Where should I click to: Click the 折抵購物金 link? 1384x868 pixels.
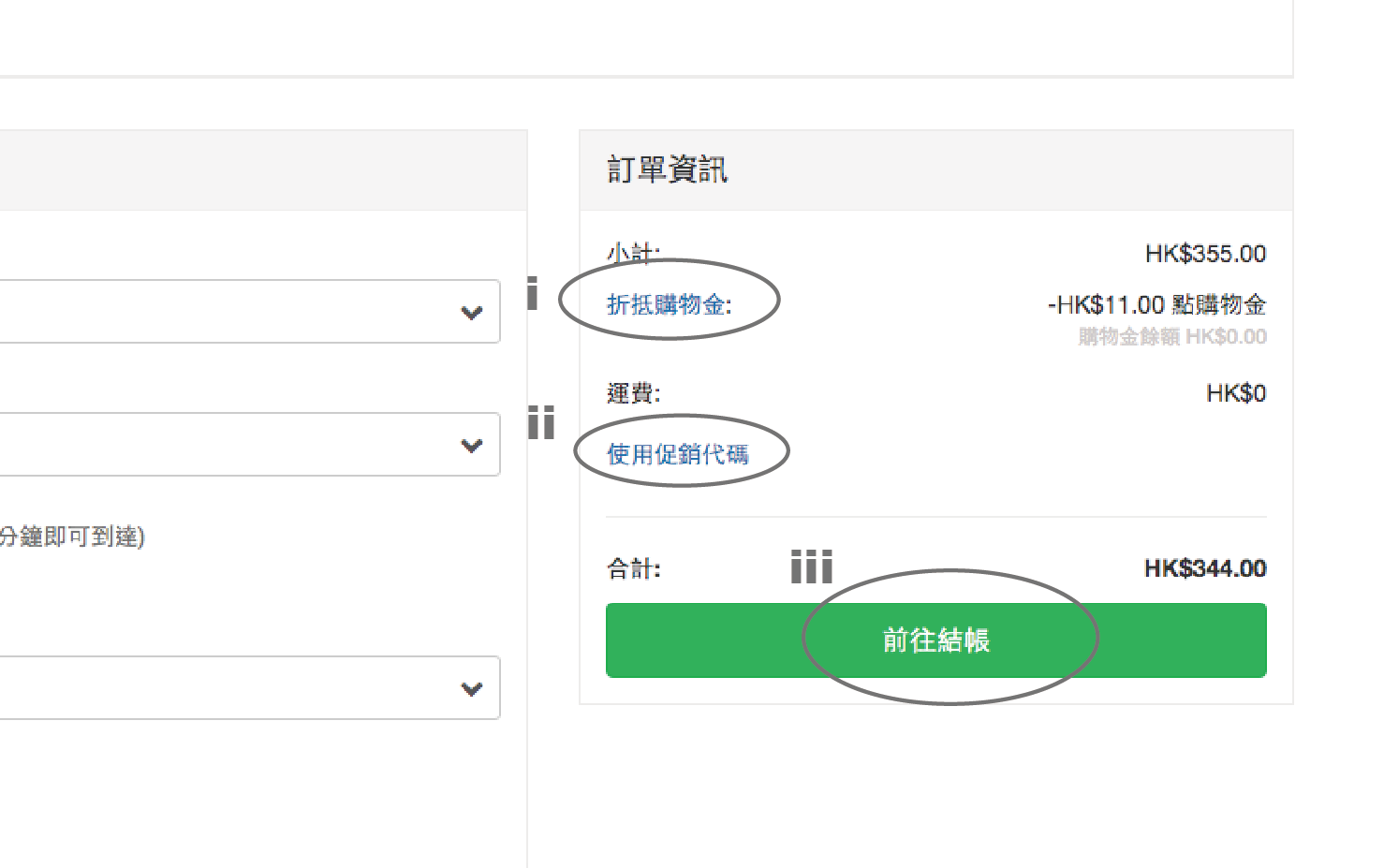[669, 304]
